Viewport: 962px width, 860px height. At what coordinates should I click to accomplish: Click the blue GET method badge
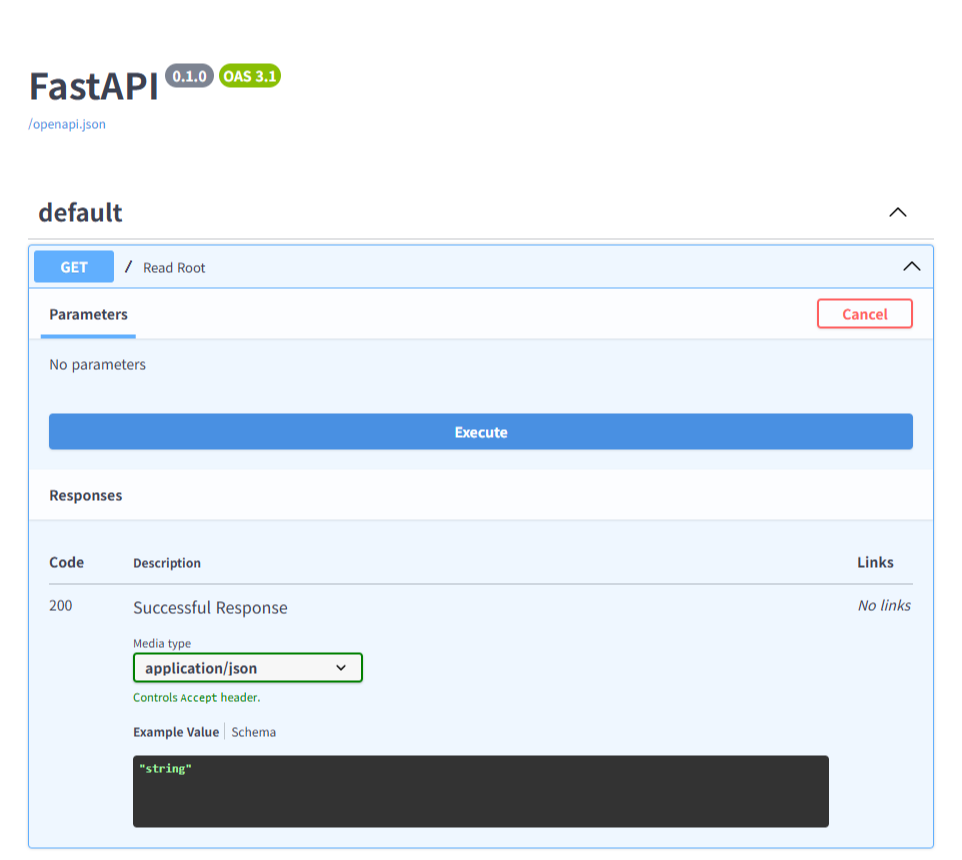74,267
